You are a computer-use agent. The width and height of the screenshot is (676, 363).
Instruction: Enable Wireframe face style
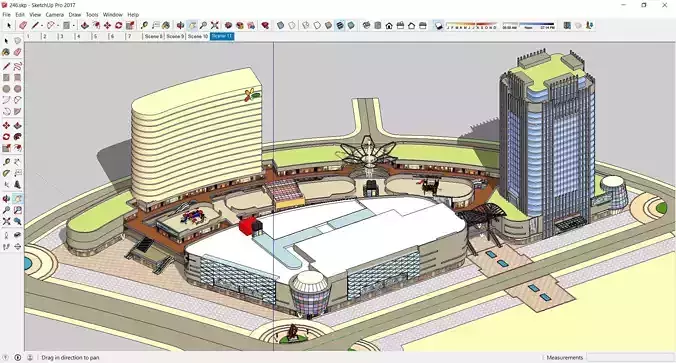pyautogui.click(x=306, y=25)
